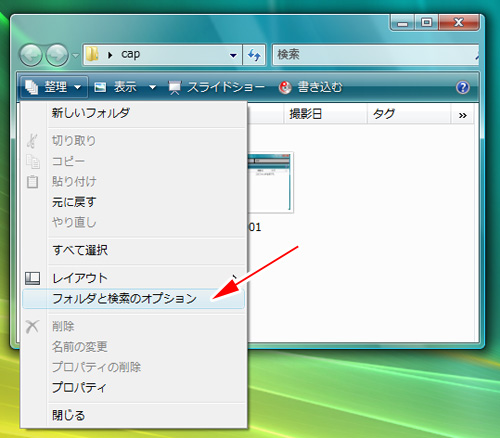This screenshot has width=500, height=438.
Task: Open フォルダと検索のオプション menu entry
Action: pyautogui.click(x=133, y=299)
